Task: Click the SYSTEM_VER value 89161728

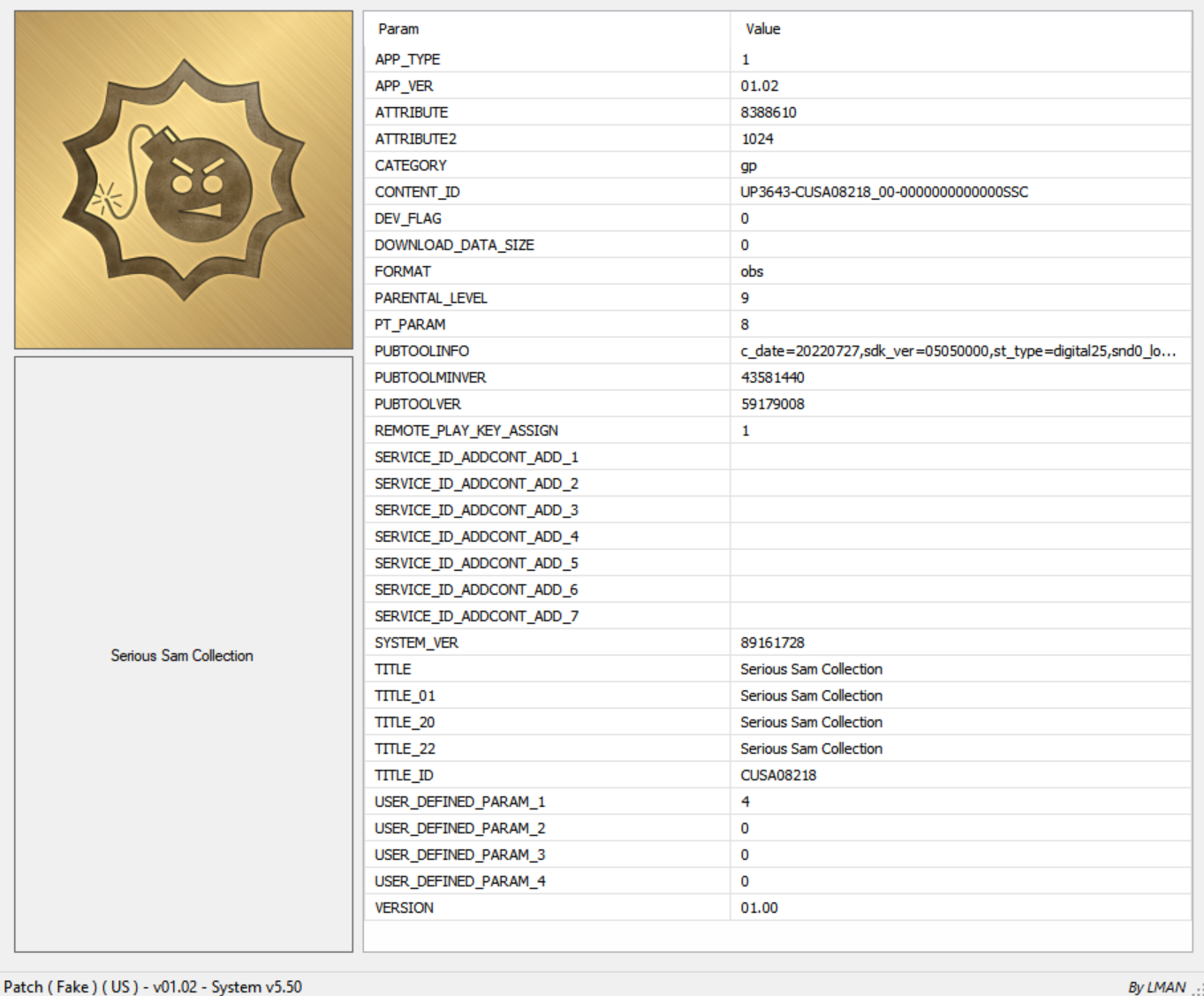Action: (773, 642)
